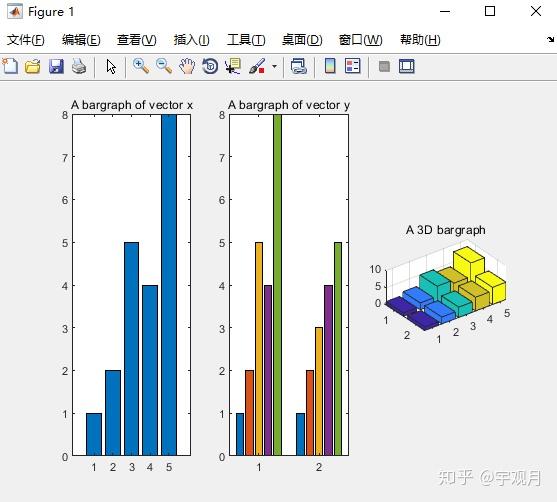This screenshot has height=502, width=557.
Task: Click the green bar in group 2
Action: [338, 349]
